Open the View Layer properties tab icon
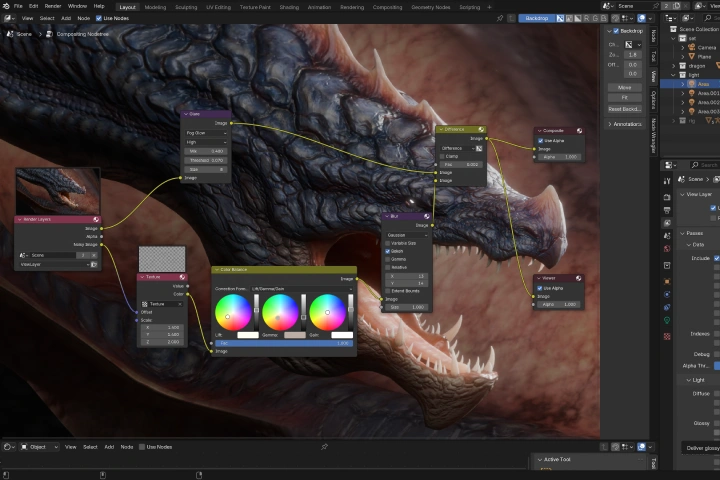The height and width of the screenshot is (480, 720). [667, 223]
